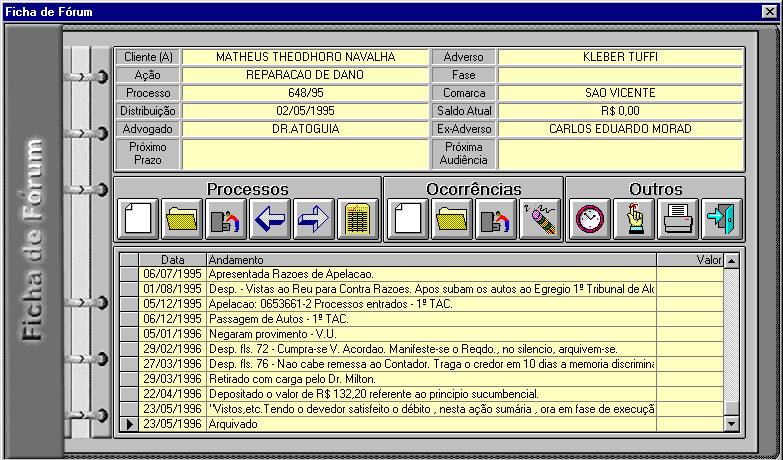Viewport: 783px width, 460px height.
Task: Go to next process with right arrow
Action: tap(314, 219)
